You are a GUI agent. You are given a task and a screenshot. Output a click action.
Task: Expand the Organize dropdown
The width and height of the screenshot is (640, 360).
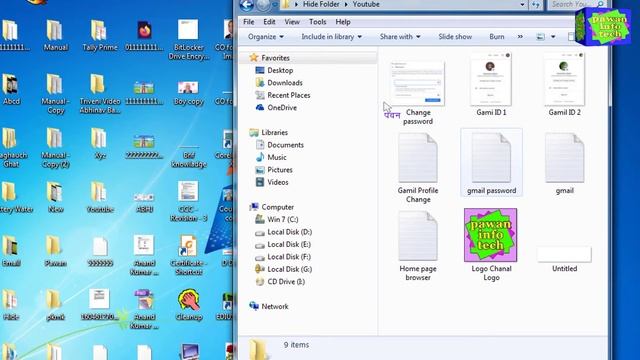coord(266,37)
